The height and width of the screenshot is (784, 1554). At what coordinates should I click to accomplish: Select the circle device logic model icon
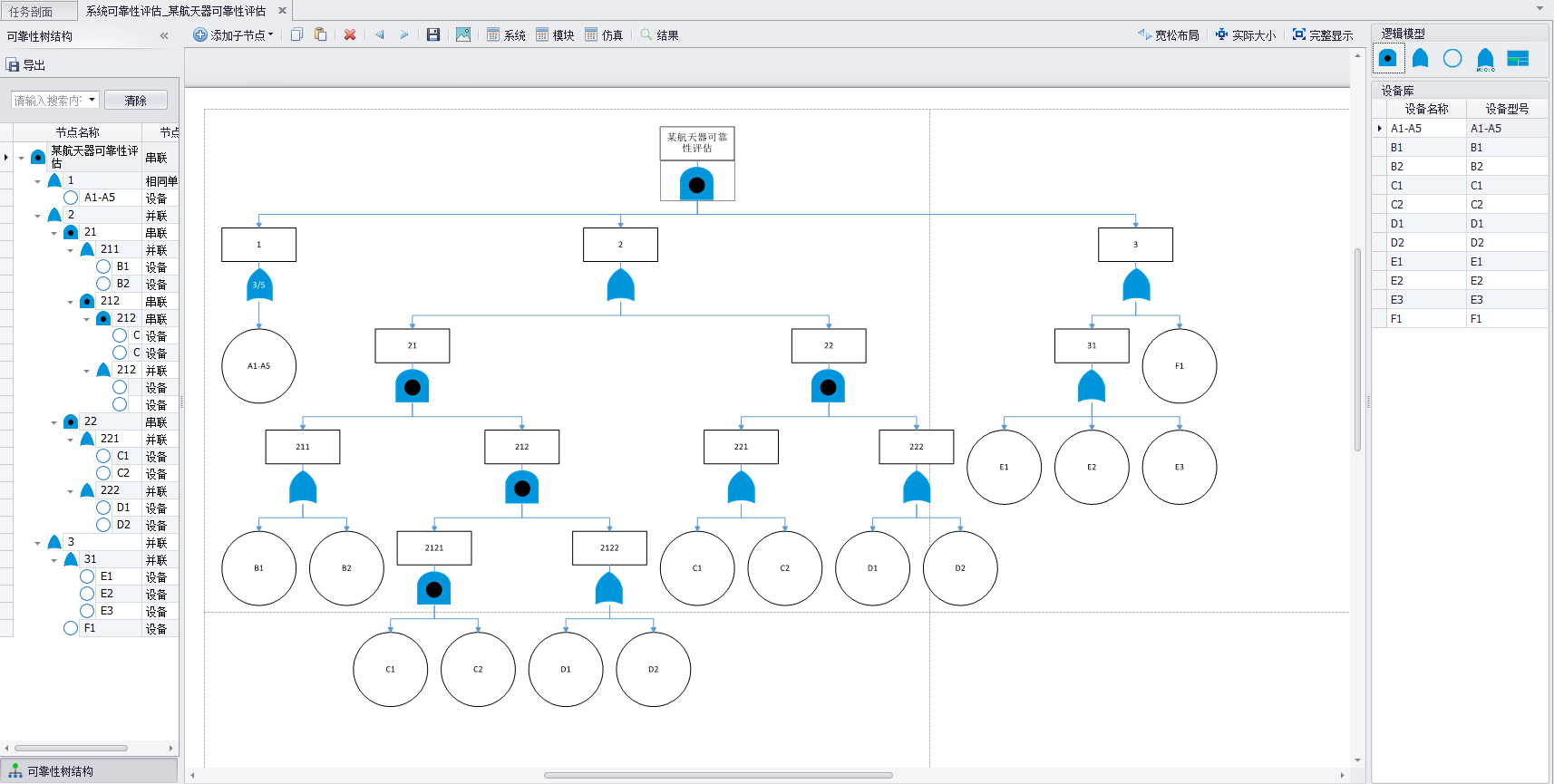pyautogui.click(x=1452, y=58)
